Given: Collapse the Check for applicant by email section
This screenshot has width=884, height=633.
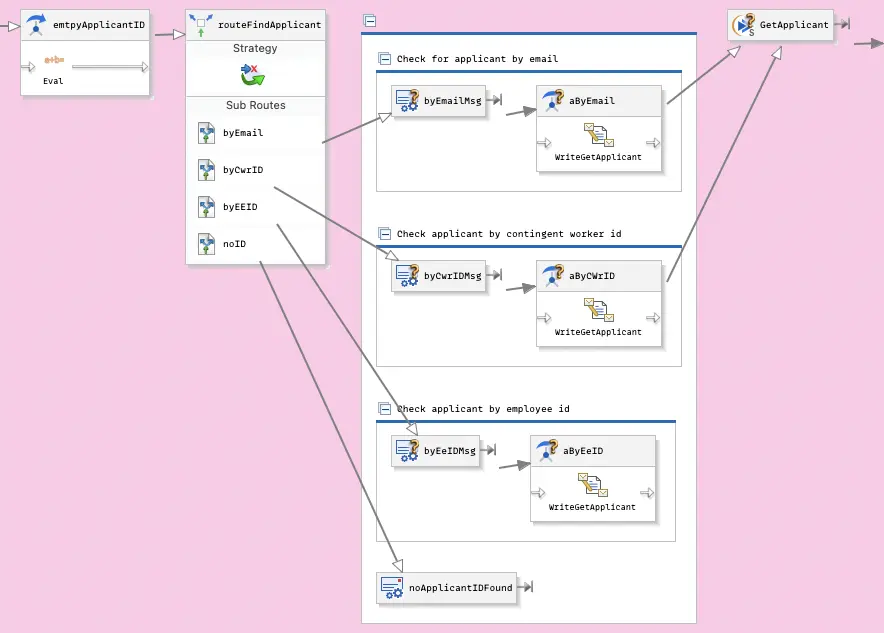Looking at the screenshot, I should pyautogui.click(x=385, y=59).
